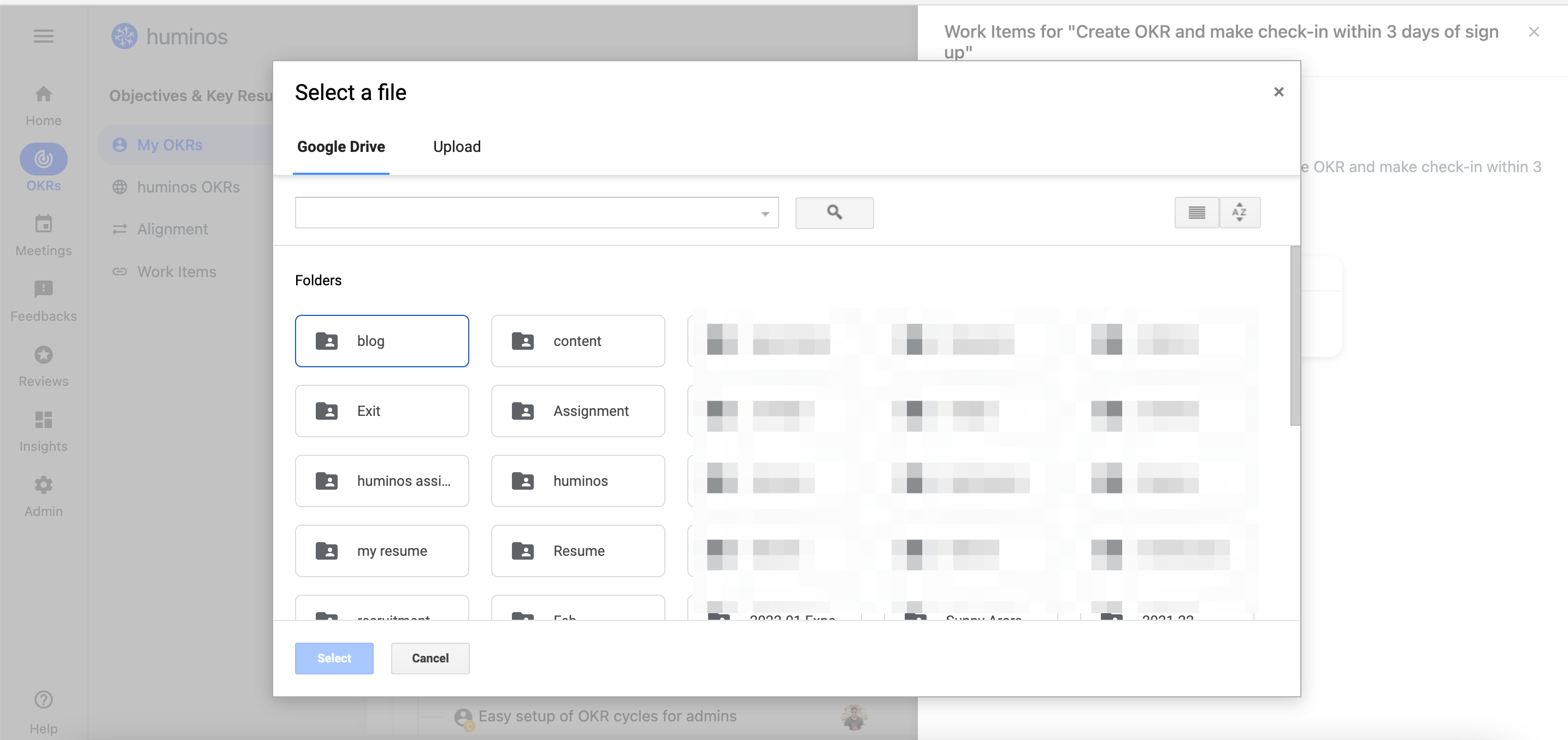Select the huminos folder
Screen dimensions: 1568x740
tap(577, 480)
